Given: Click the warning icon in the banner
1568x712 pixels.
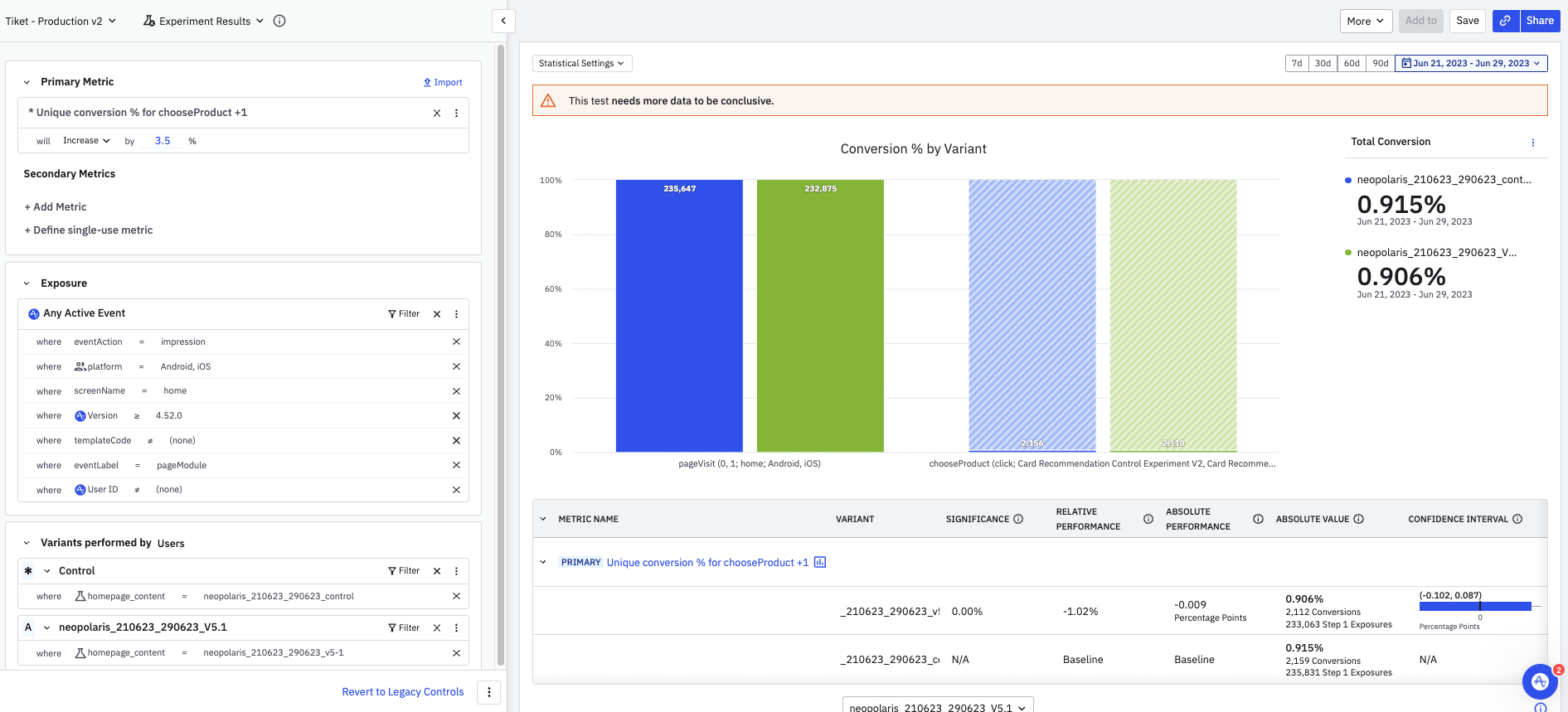Looking at the screenshot, I should coord(548,100).
